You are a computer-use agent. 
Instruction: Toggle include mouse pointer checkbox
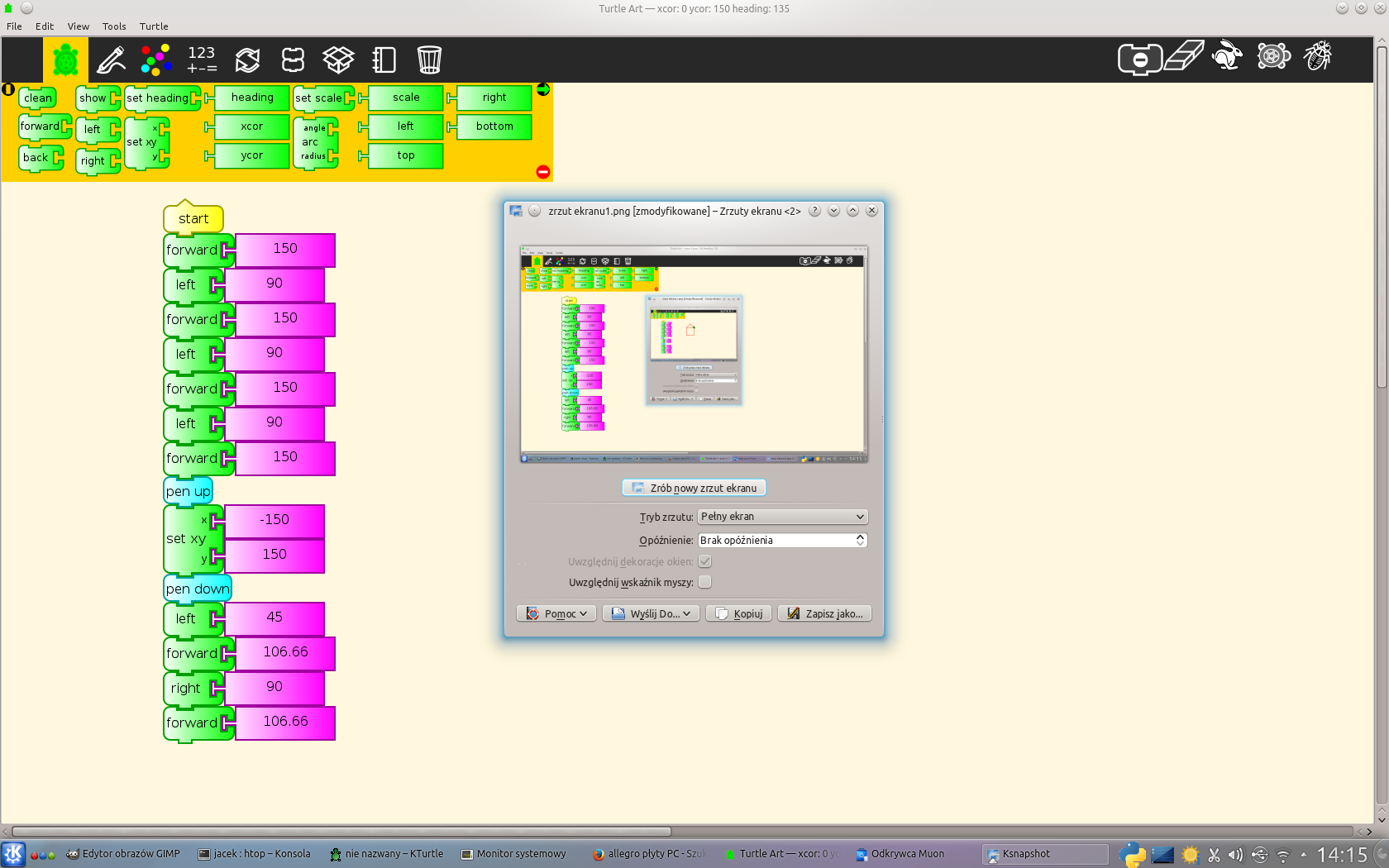(x=704, y=582)
